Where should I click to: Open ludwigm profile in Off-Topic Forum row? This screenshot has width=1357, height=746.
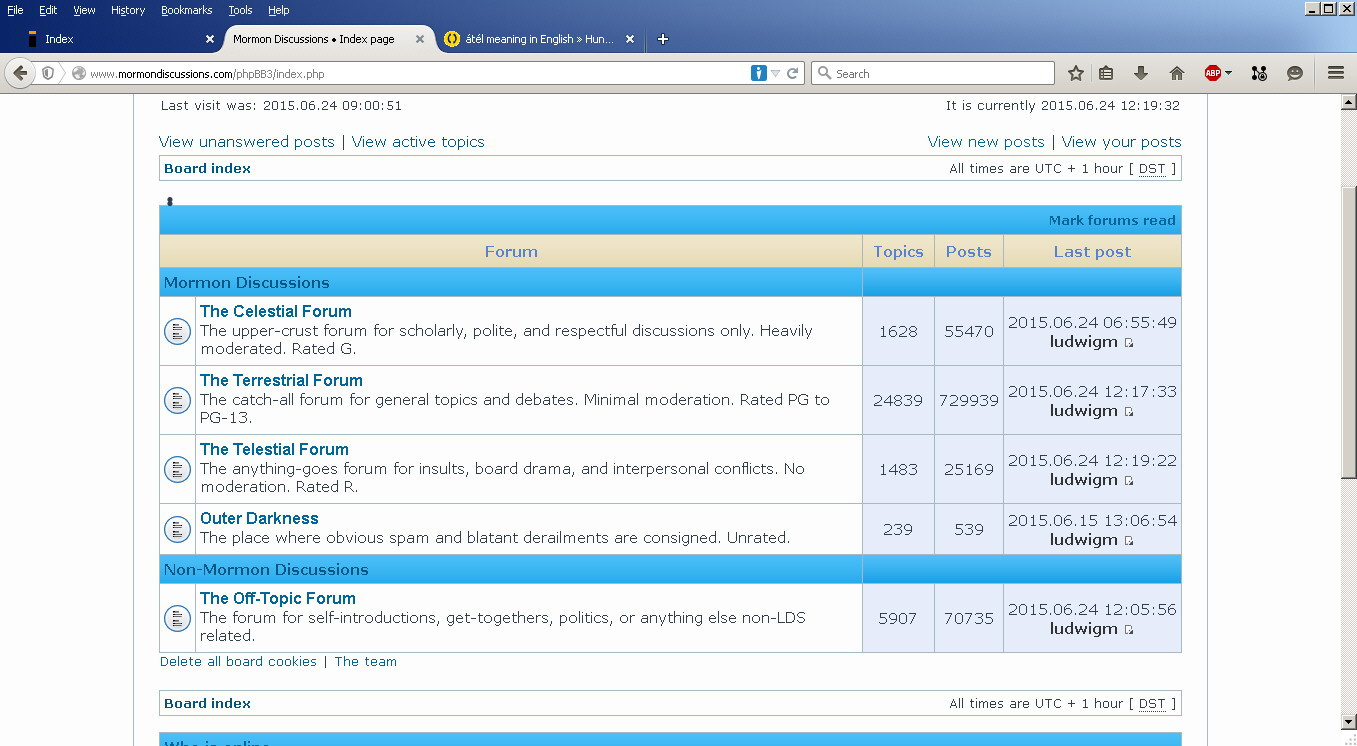(1083, 629)
